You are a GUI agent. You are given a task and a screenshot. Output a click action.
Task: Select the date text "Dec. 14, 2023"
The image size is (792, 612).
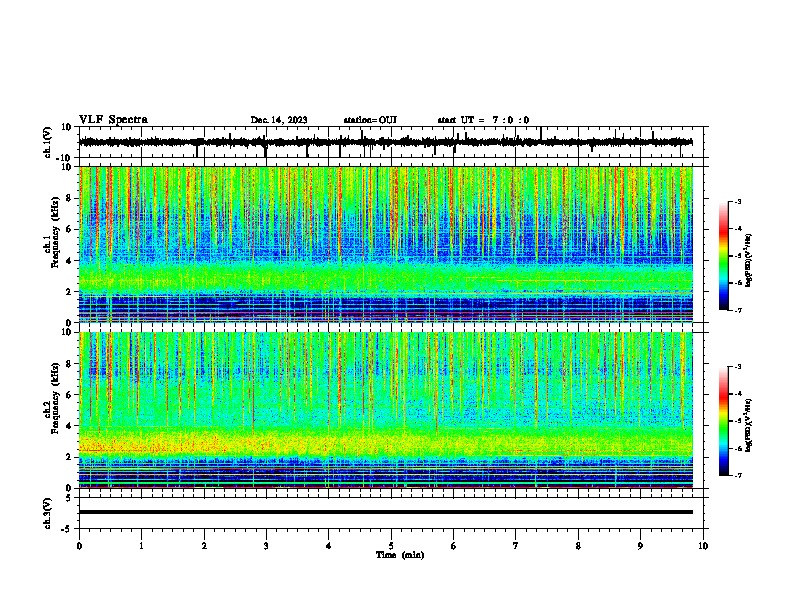(x=279, y=120)
